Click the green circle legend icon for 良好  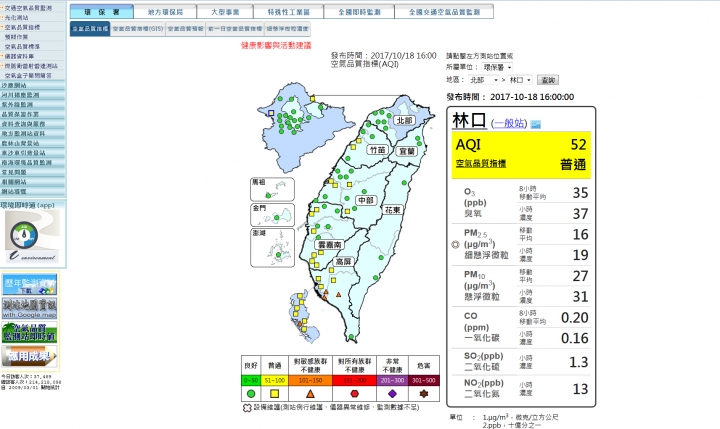pos(251,394)
